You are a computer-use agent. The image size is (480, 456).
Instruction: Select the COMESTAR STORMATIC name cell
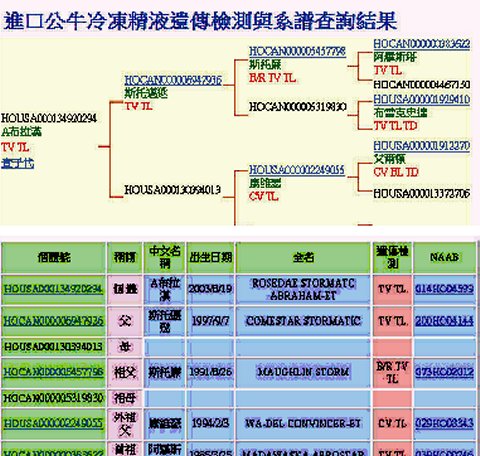pyautogui.click(x=303, y=321)
